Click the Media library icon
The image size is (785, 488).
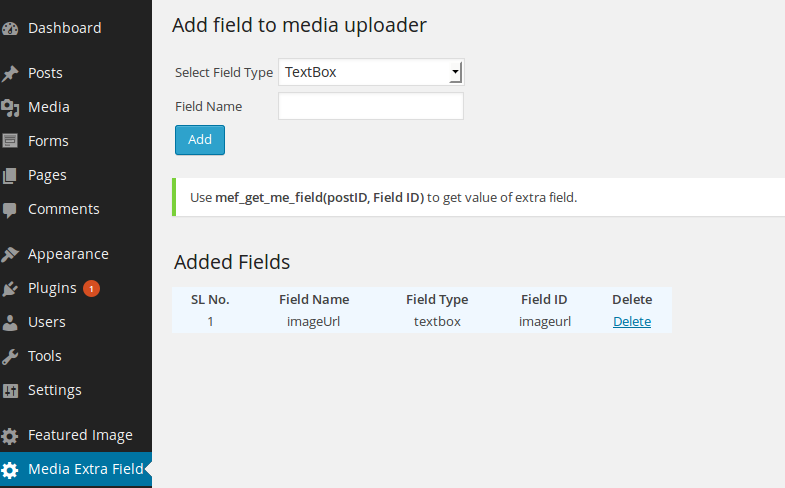(10, 108)
